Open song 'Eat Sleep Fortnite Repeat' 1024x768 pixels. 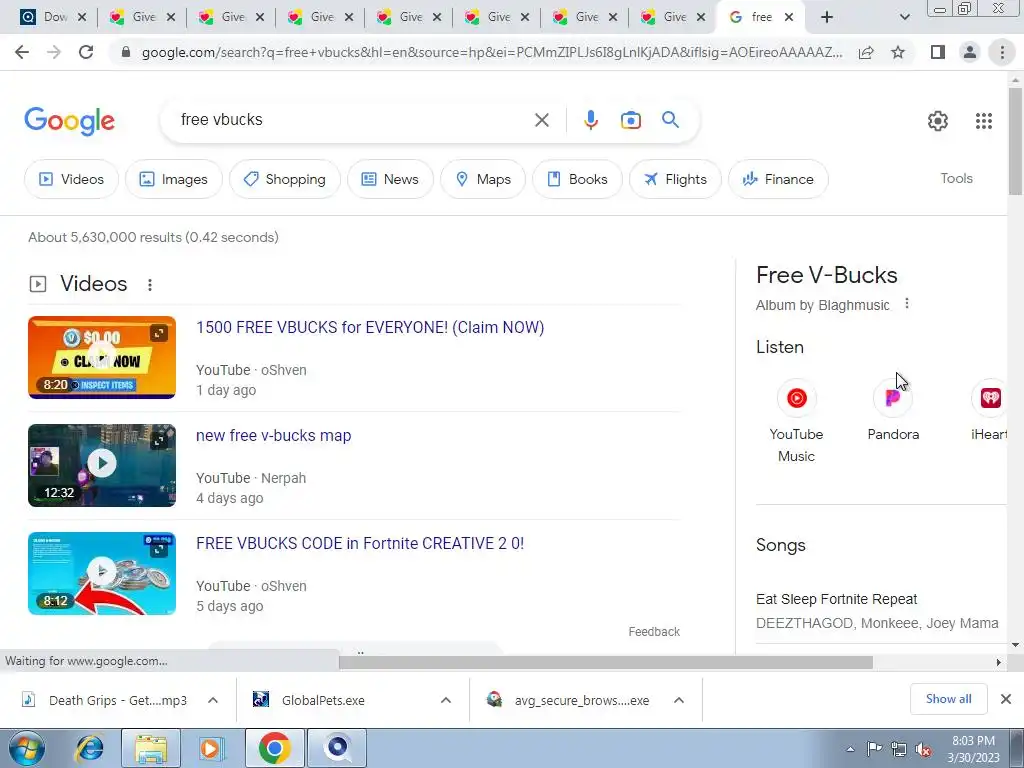(836, 599)
